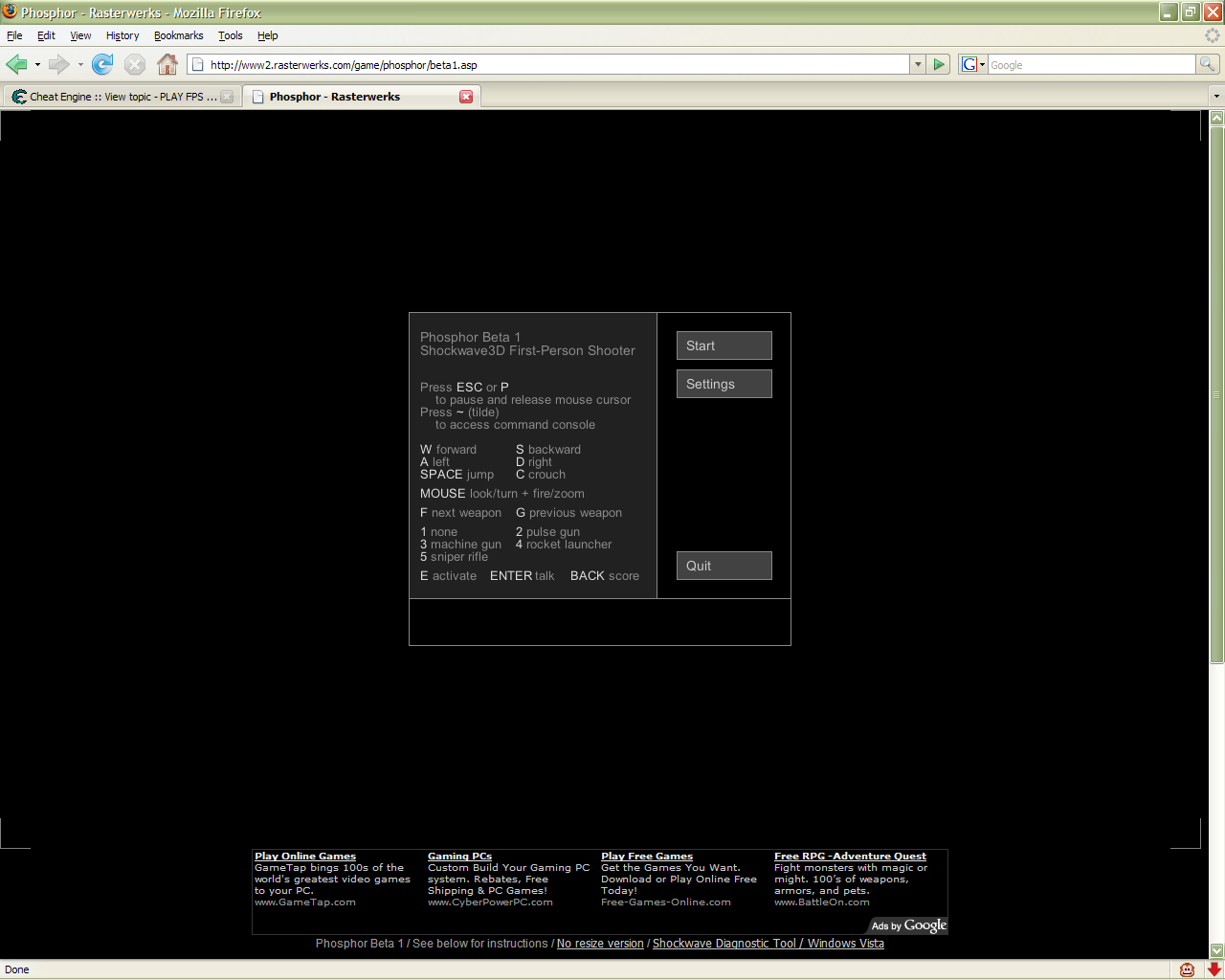
Task: Click the page scrollbar up arrow
Action: coord(1217,118)
